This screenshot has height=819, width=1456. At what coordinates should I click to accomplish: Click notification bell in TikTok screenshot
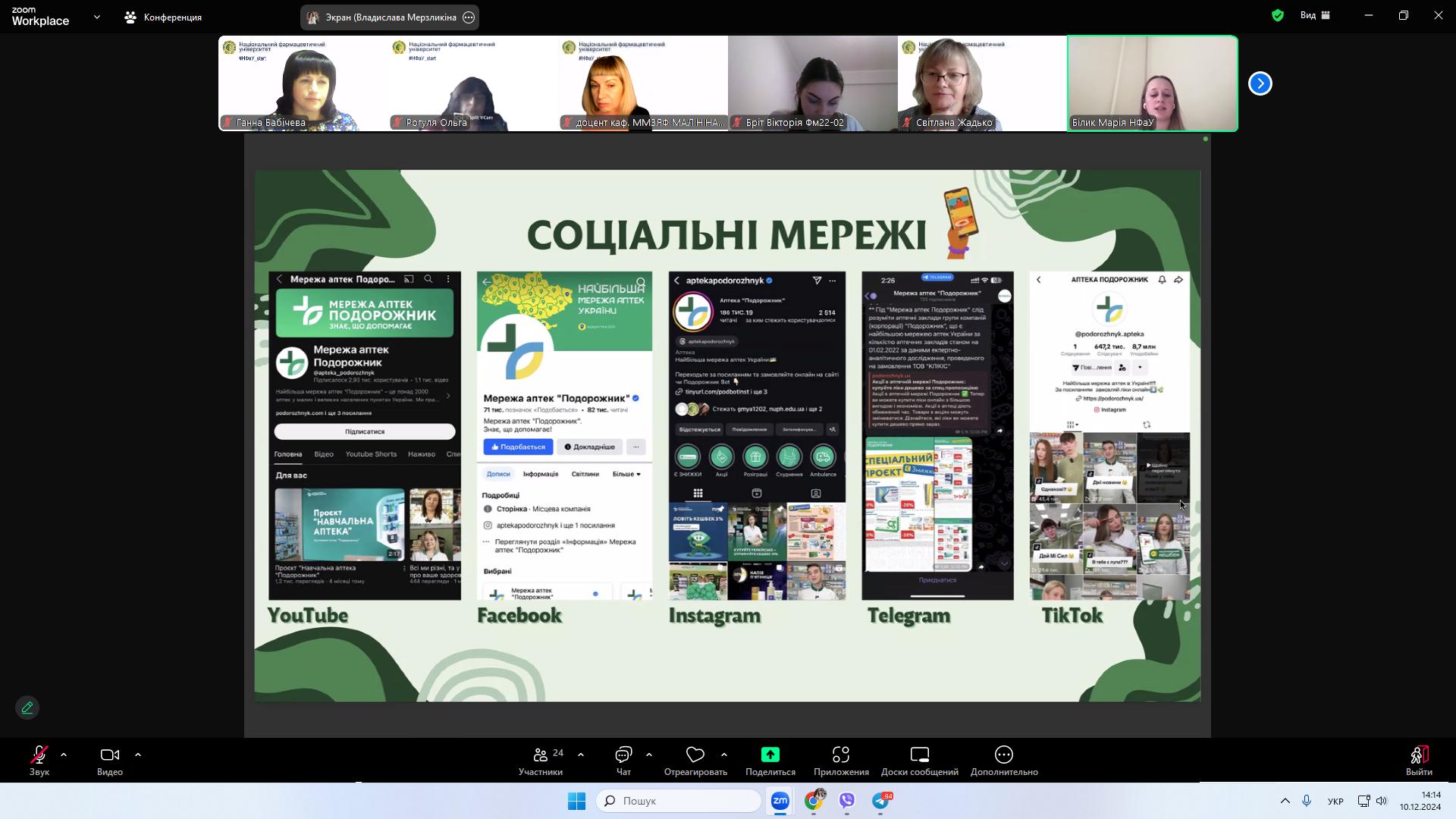(x=1162, y=280)
